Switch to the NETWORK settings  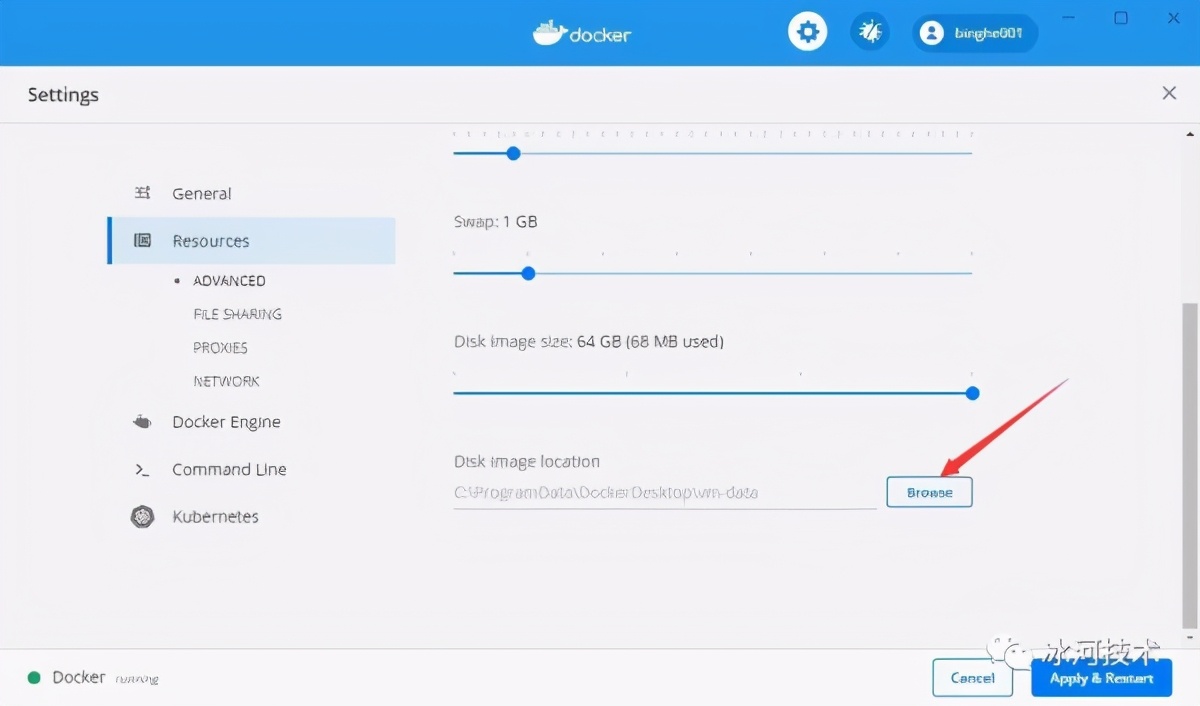227,380
